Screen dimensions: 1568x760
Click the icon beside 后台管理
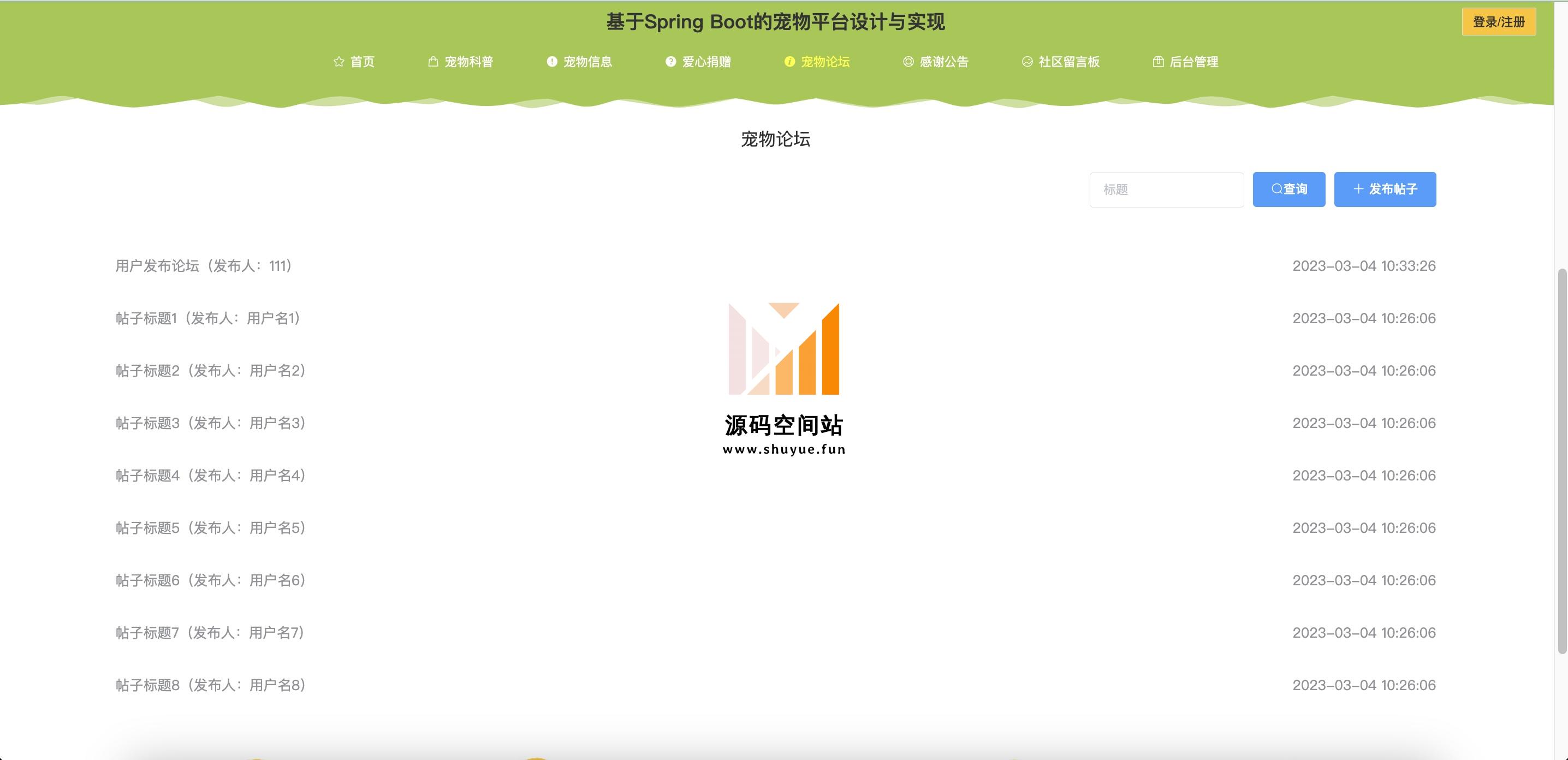1159,62
